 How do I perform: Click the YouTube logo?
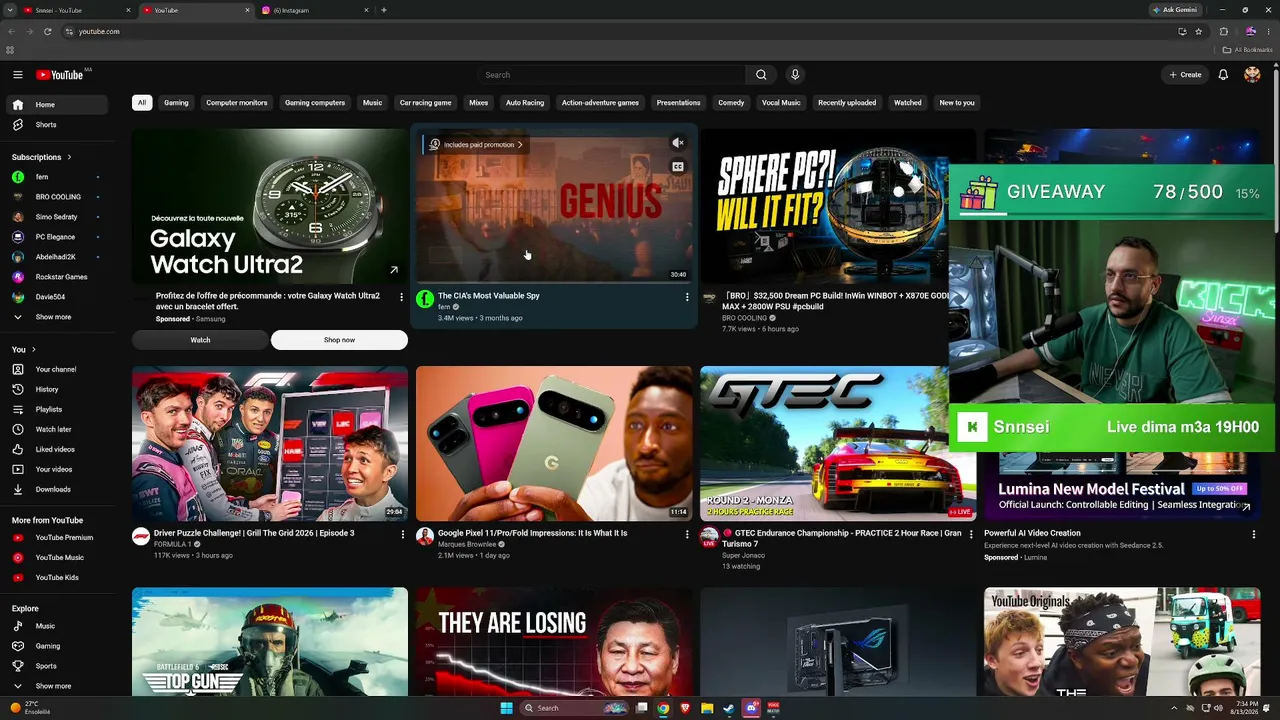(60, 75)
